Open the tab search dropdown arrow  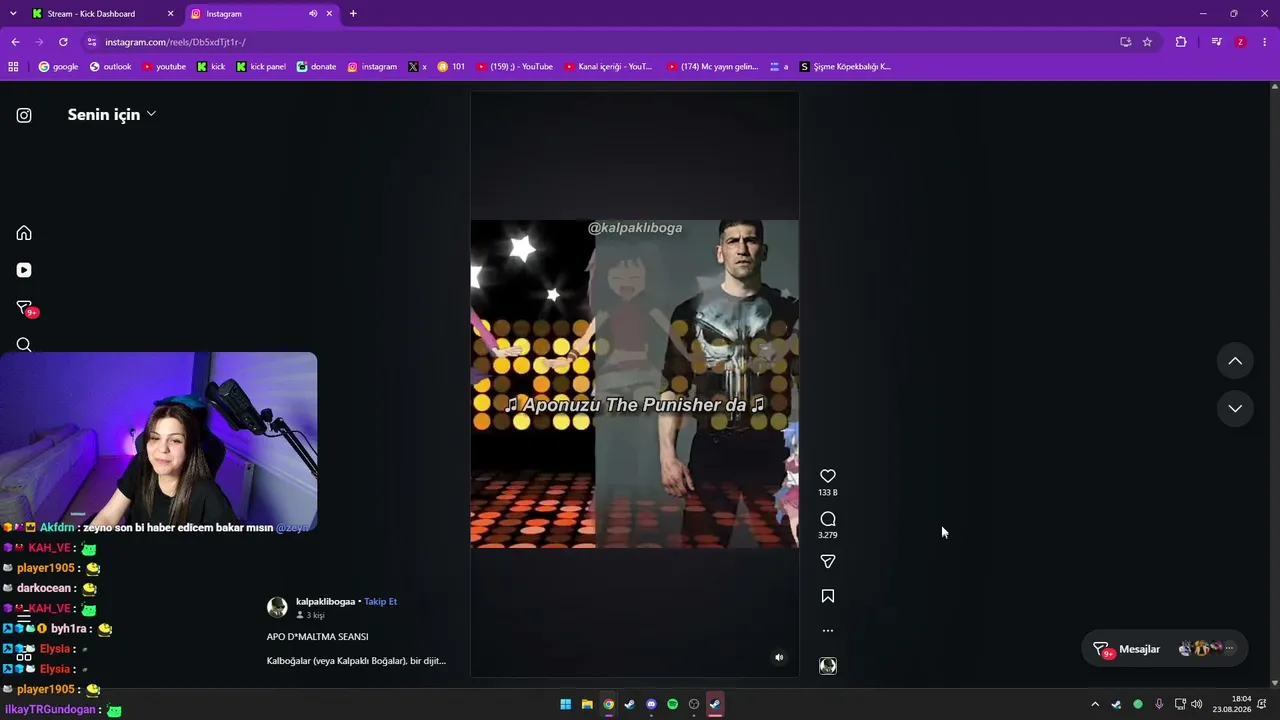pyautogui.click(x=13, y=14)
